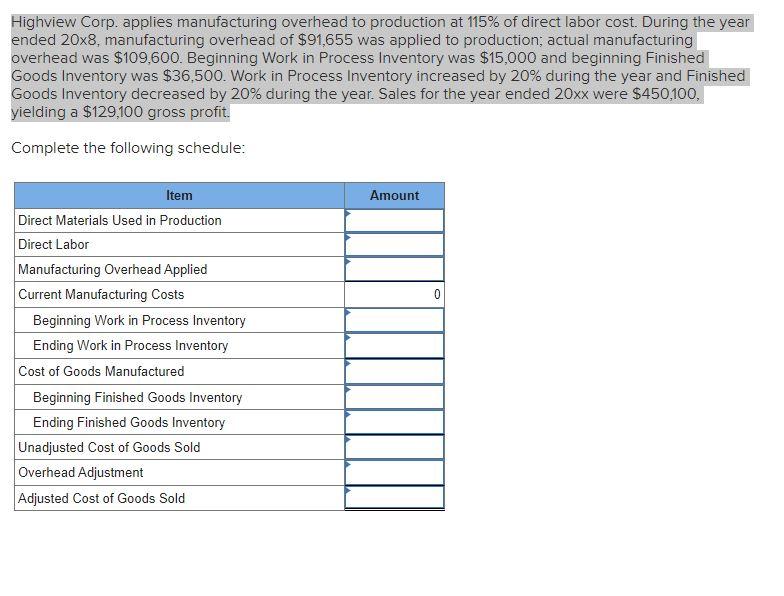Select the Ending Finished Goods Inventory amount field

point(394,422)
